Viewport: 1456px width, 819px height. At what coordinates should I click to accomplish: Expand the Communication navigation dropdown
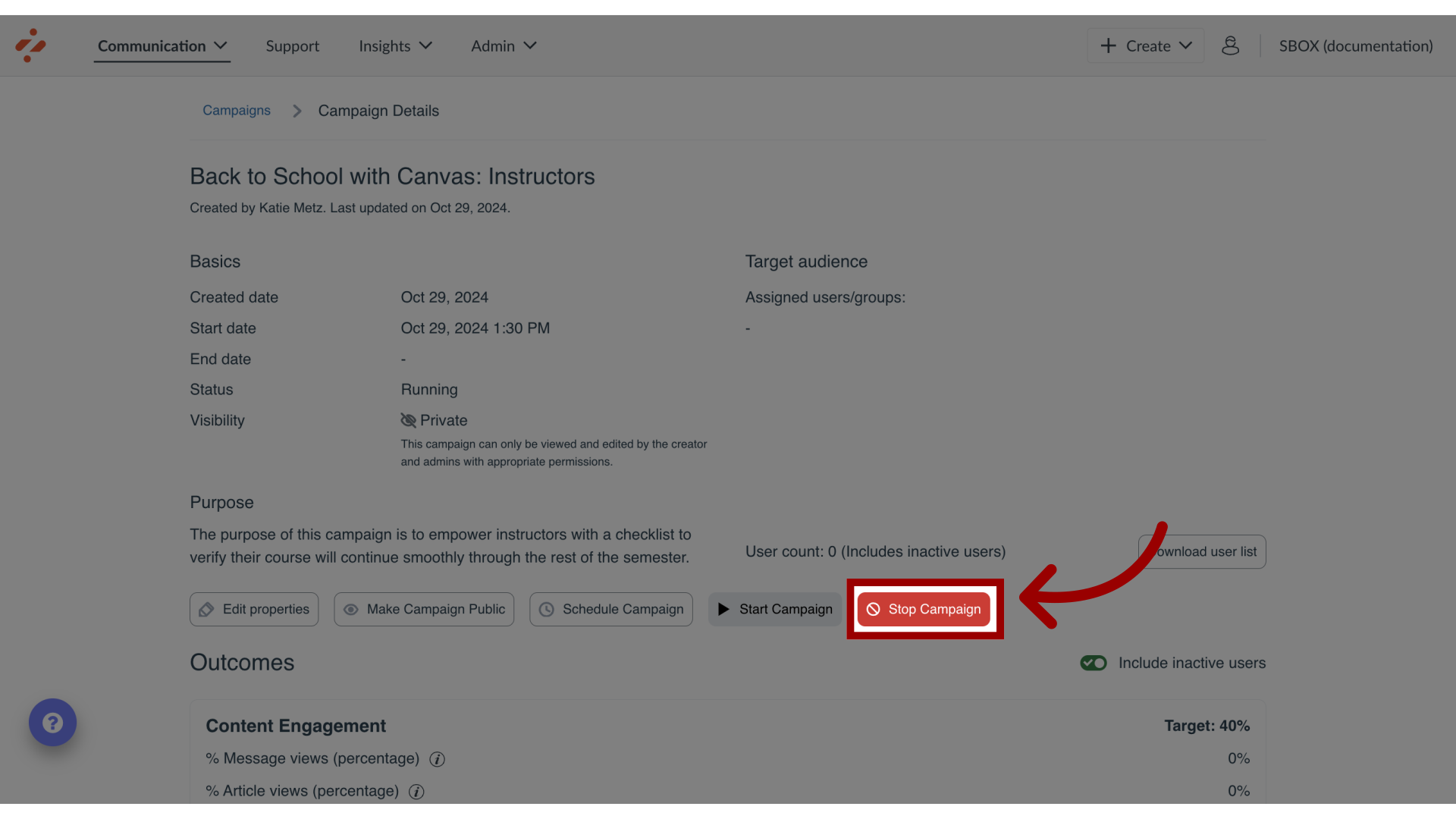[x=161, y=45]
